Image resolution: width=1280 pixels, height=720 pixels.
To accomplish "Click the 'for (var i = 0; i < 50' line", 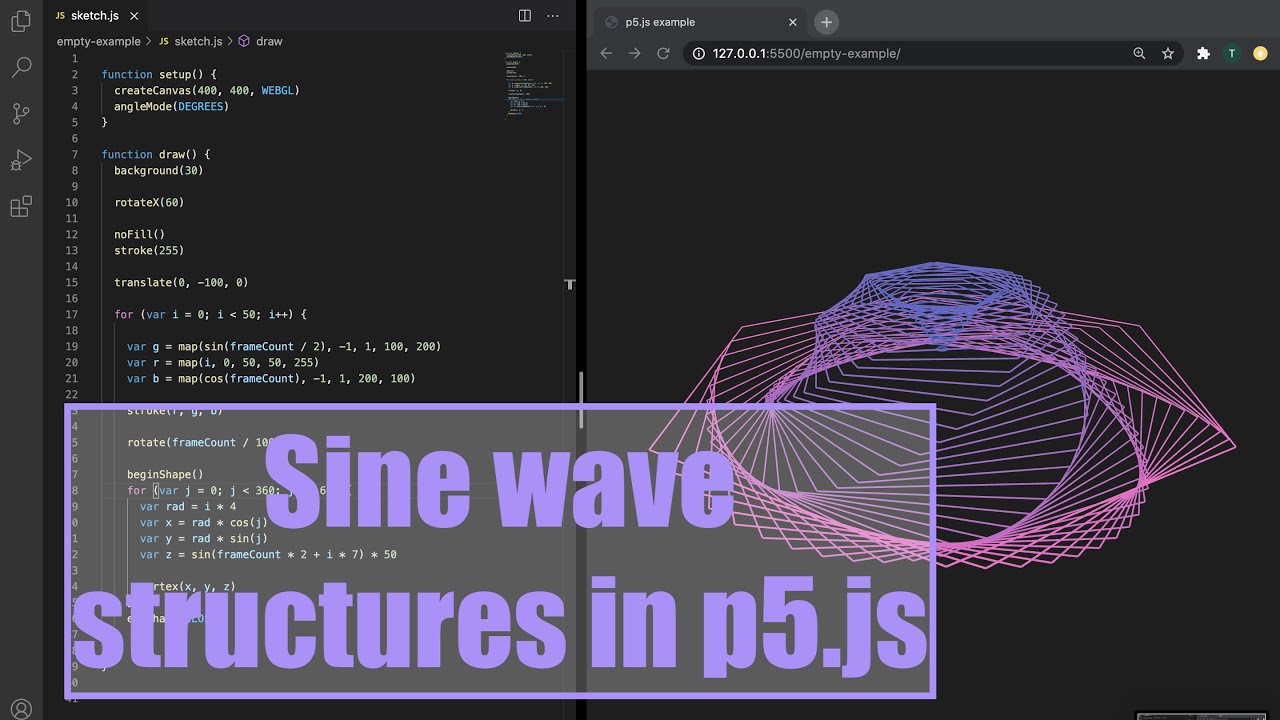I will tap(210, 314).
